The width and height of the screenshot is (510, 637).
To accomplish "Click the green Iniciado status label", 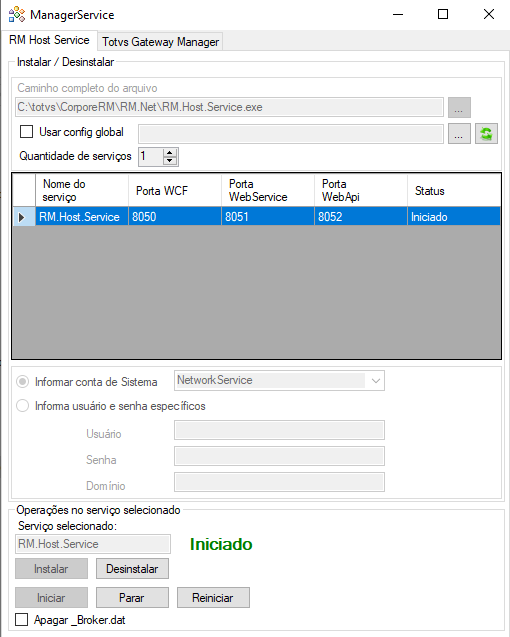I will pyautogui.click(x=221, y=544).
